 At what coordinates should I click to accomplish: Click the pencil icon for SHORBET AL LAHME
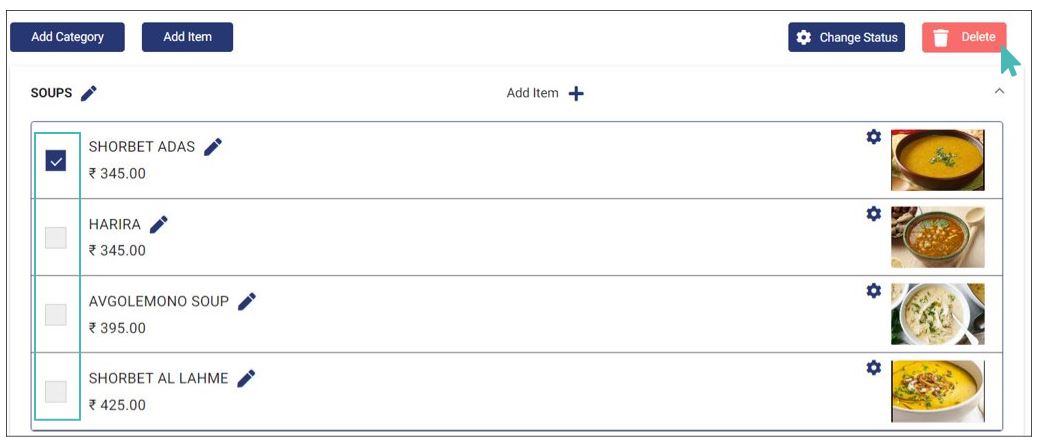pos(246,378)
